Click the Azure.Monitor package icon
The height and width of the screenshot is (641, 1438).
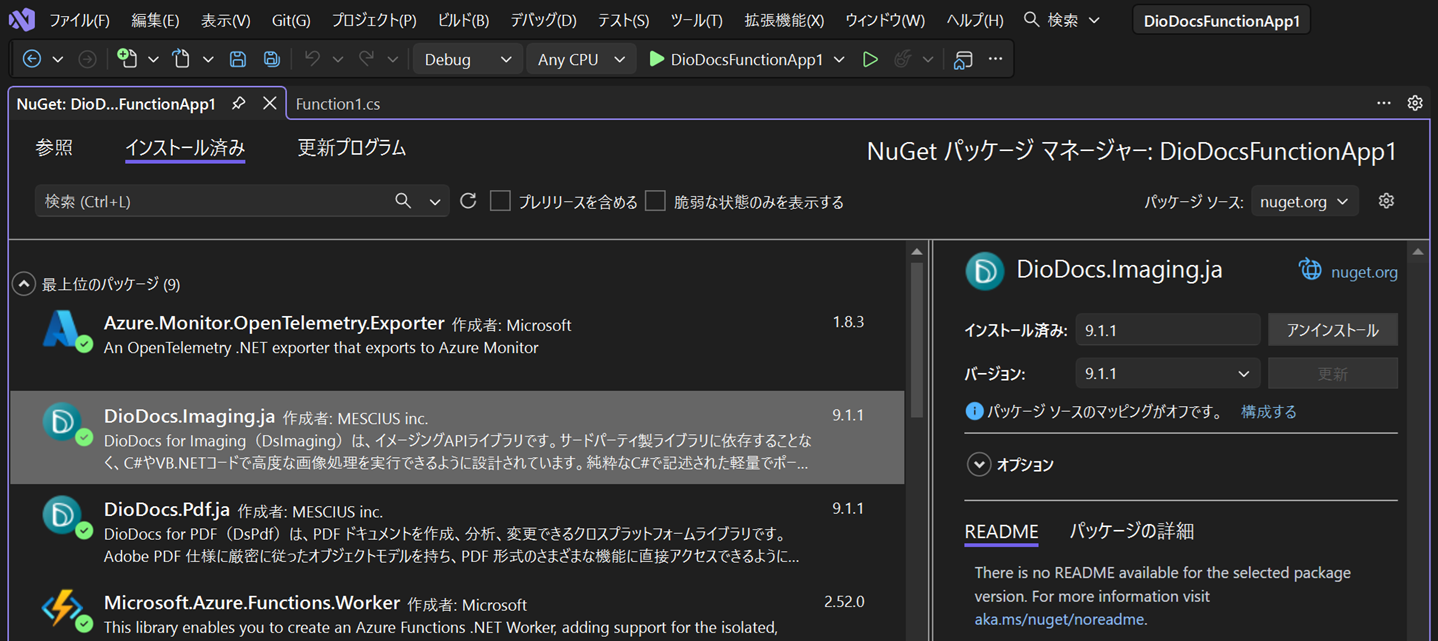pyautogui.click(x=65, y=331)
